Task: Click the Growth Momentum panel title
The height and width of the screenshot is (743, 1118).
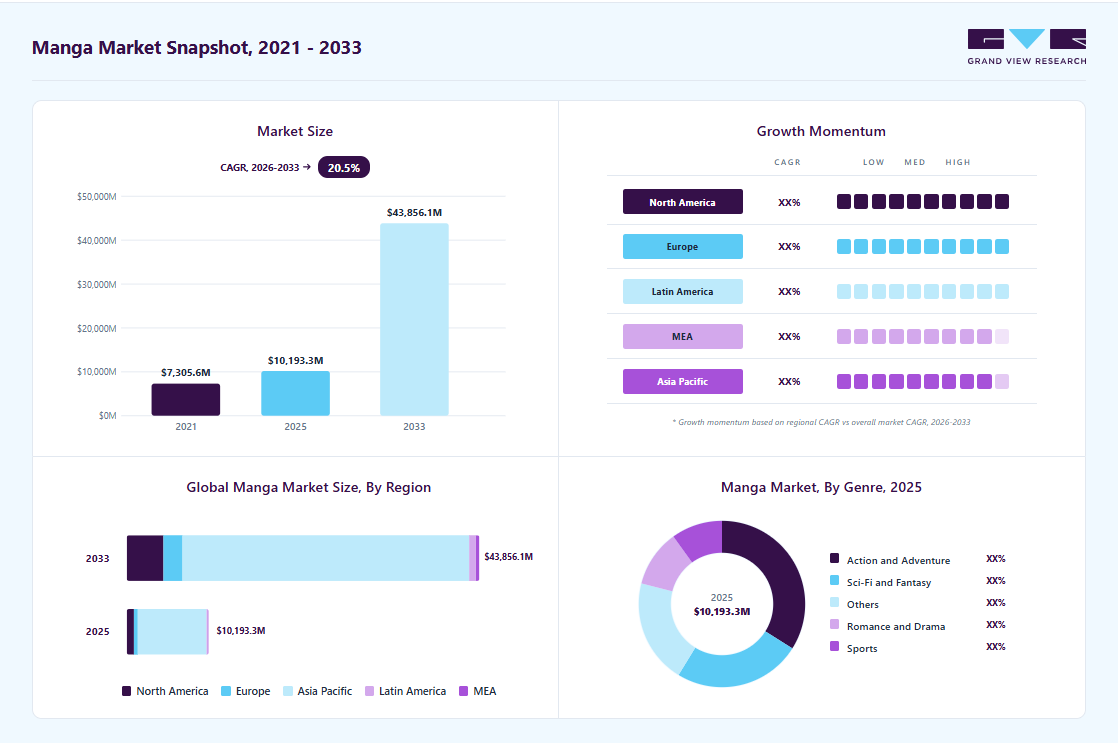Action: (x=821, y=131)
